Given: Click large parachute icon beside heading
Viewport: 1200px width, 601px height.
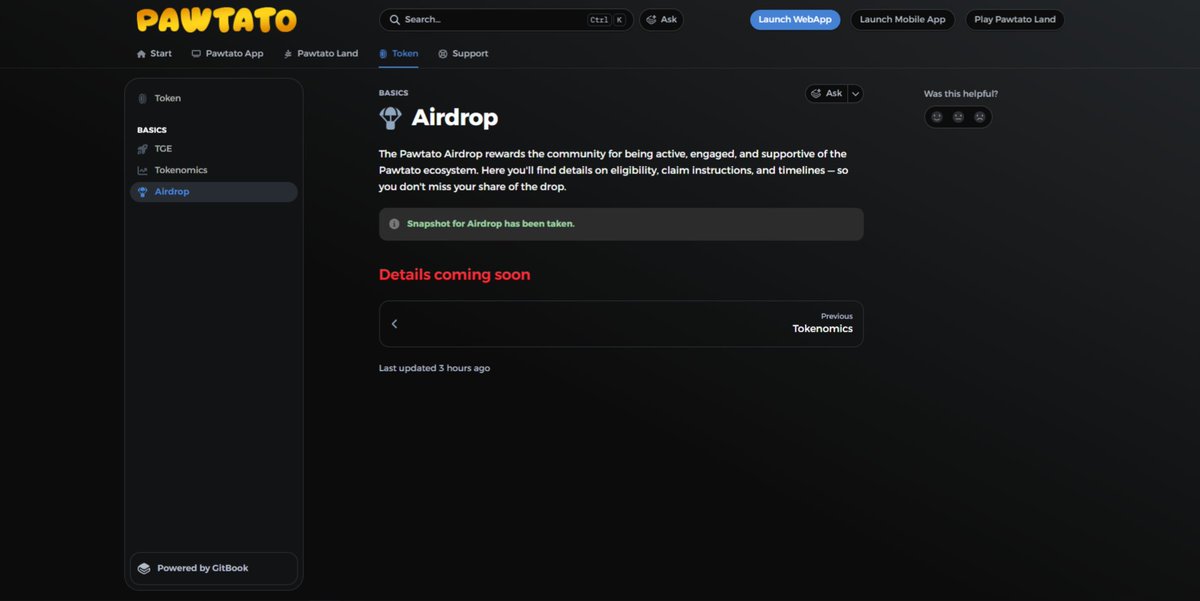Looking at the screenshot, I should (390, 118).
